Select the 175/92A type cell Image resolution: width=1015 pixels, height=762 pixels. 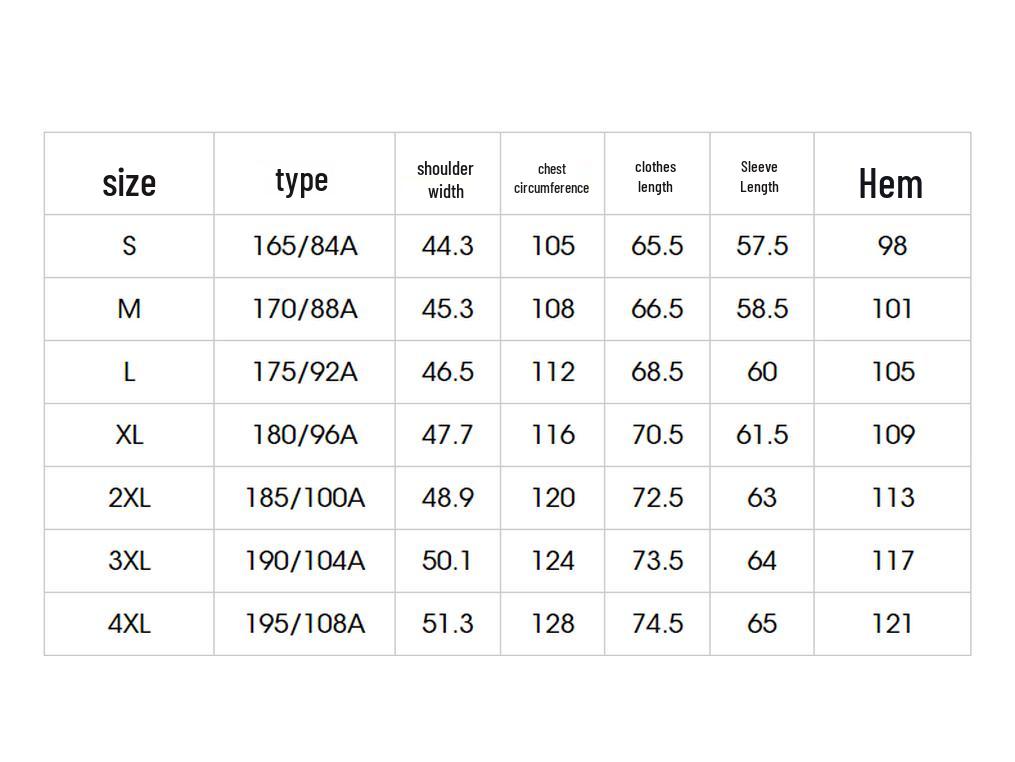[x=304, y=372]
